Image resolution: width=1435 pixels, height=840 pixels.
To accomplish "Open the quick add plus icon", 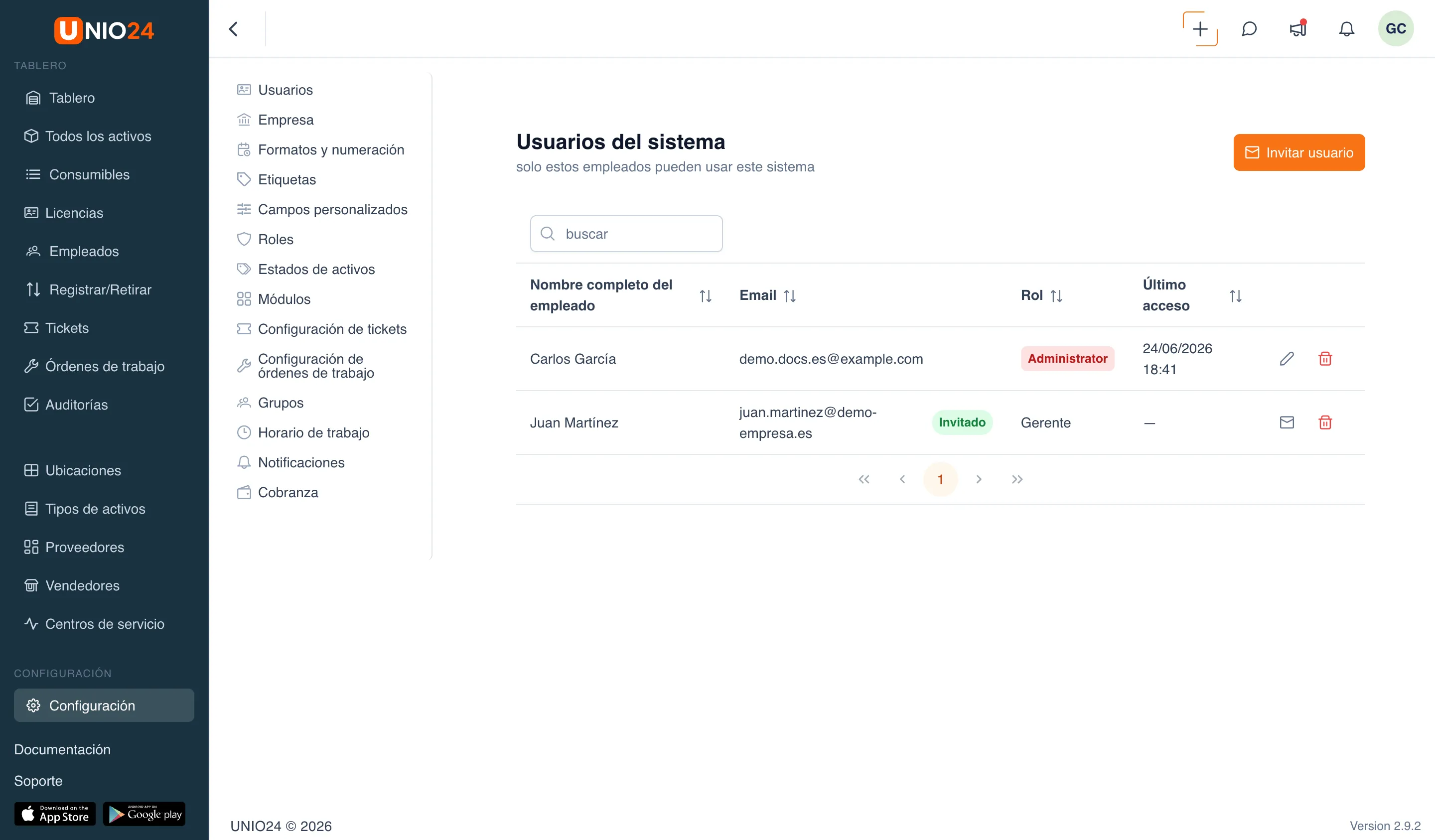I will (1200, 29).
